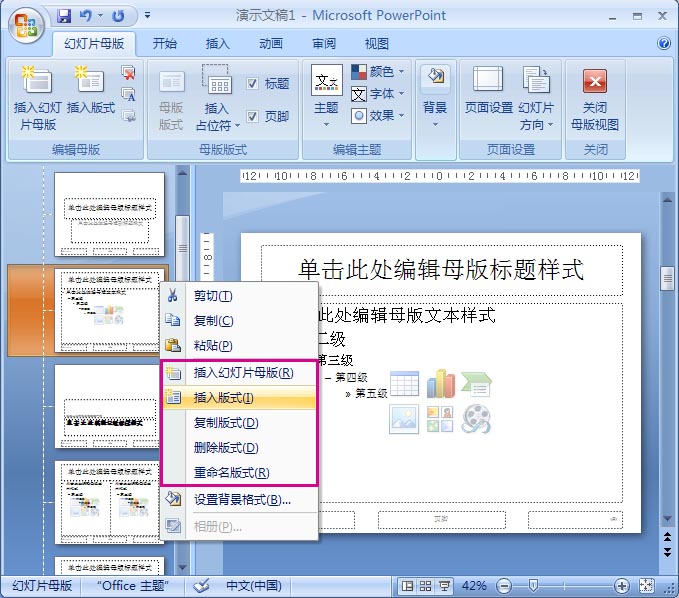Click 插入版式 ribbon button
679x598 pixels.
[91, 90]
